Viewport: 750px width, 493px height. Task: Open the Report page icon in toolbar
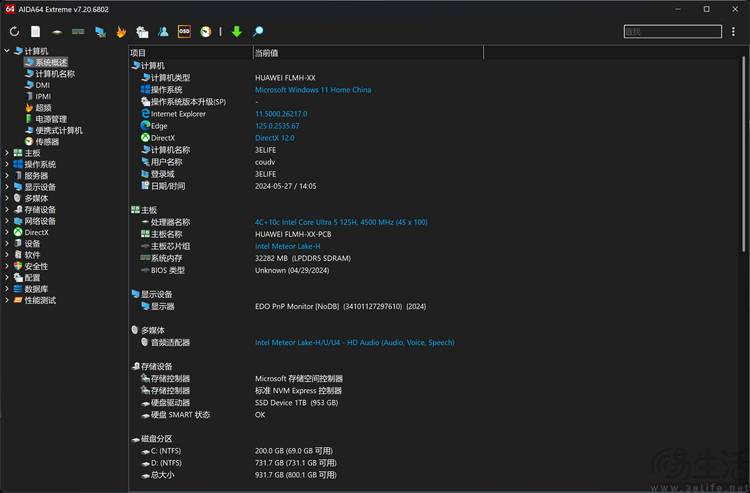pyautogui.click(x=35, y=32)
